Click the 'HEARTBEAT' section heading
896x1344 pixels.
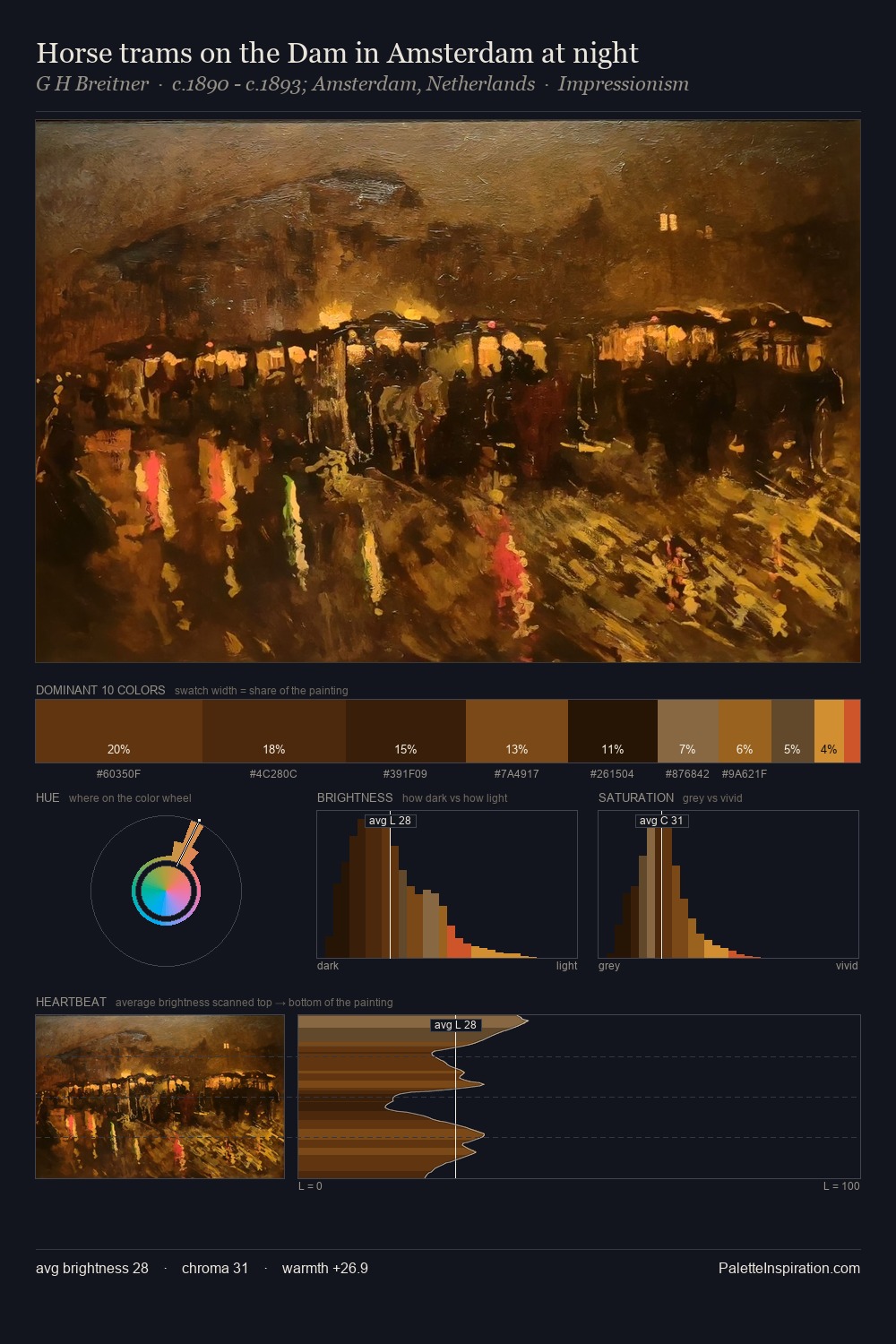click(71, 1002)
